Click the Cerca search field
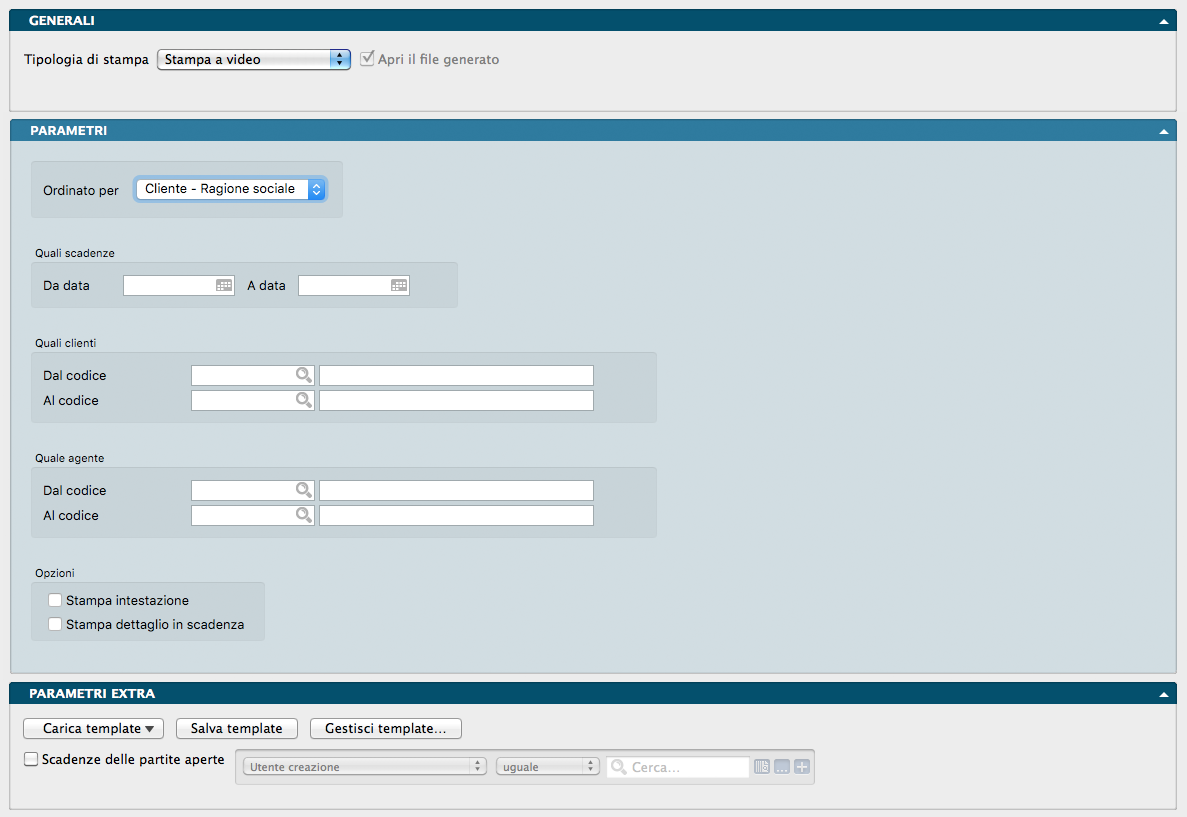1187x817 pixels. pos(686,767)
